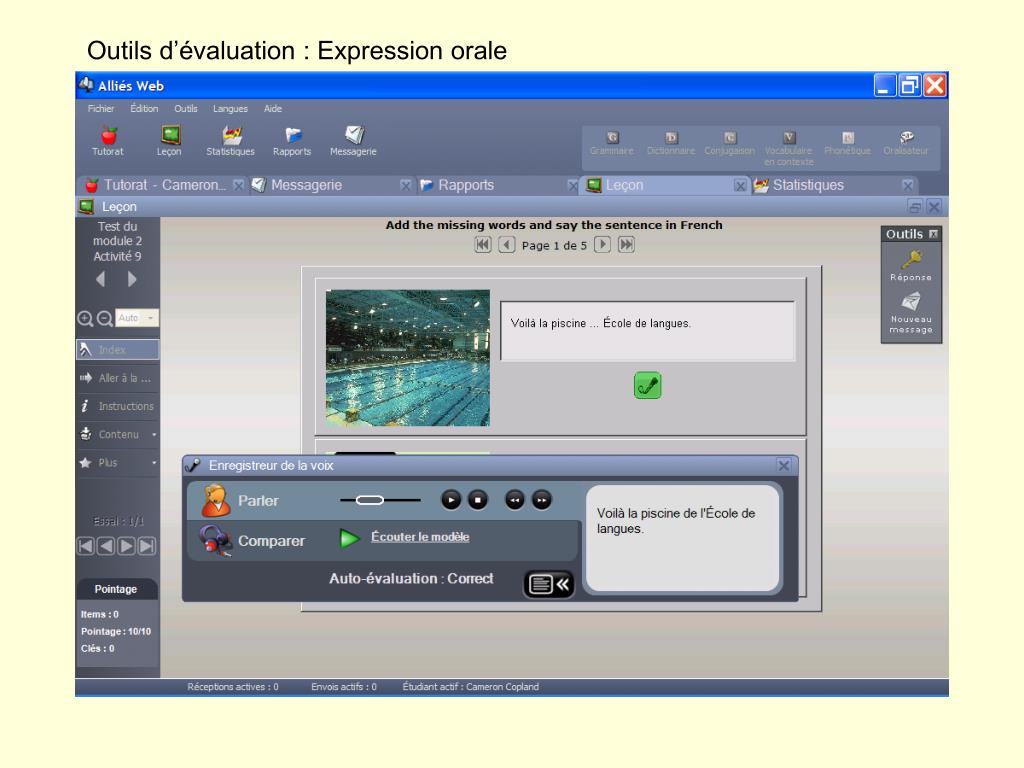Click the Index sidebar button

pos(118,349)
